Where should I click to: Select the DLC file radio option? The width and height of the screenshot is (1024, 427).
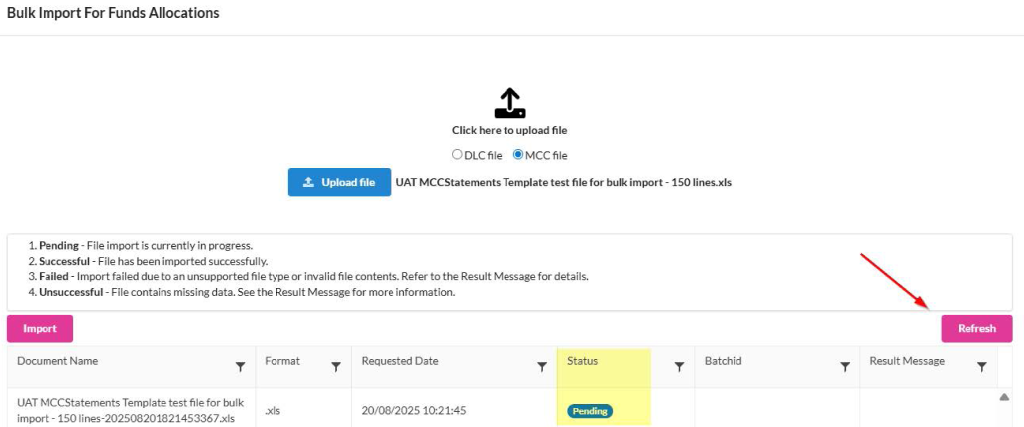tap(457, 155)
